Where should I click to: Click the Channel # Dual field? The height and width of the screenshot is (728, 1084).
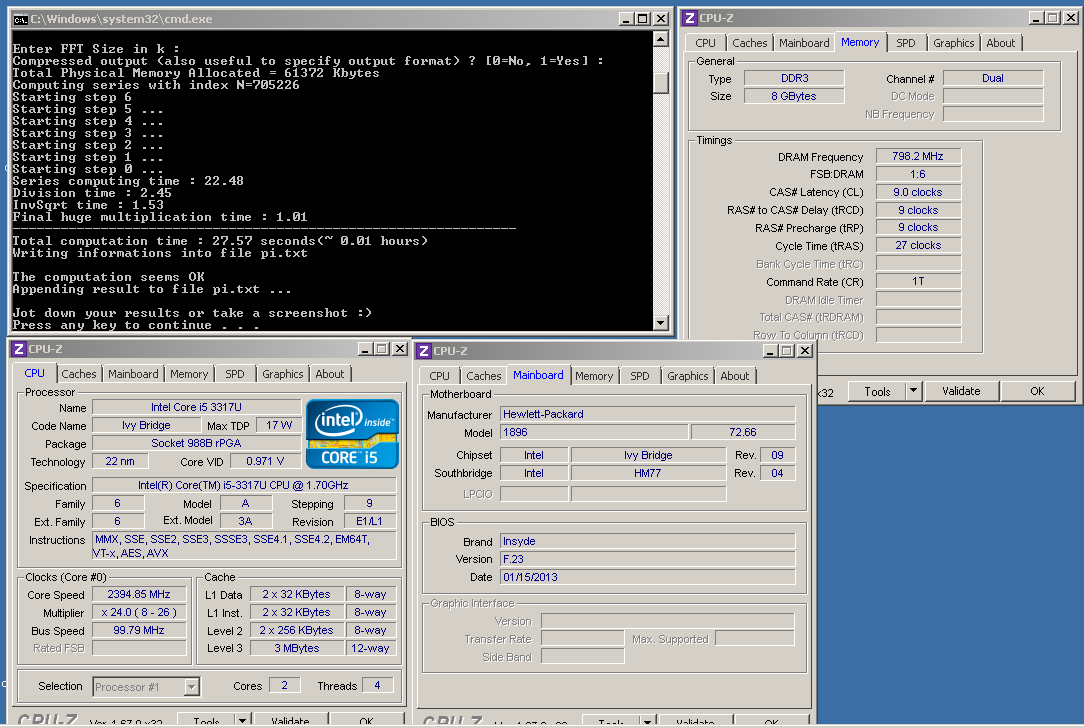tap(993, 78)
